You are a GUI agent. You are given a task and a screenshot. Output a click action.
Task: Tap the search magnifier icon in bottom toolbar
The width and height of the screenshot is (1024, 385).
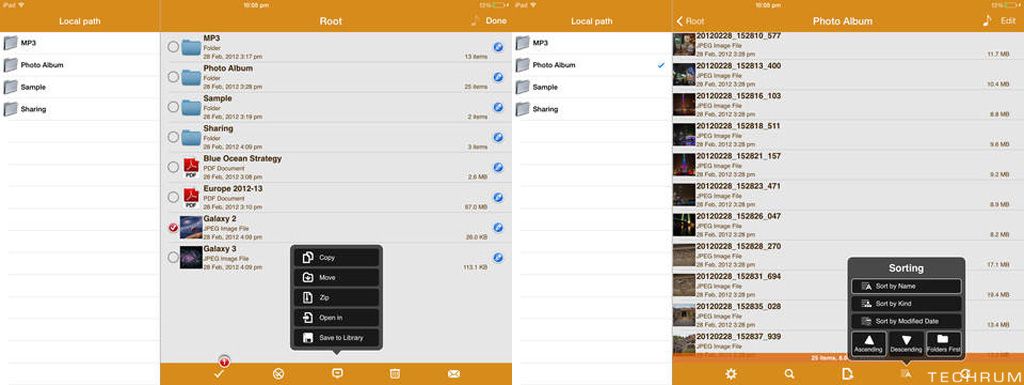coord(789,374)
